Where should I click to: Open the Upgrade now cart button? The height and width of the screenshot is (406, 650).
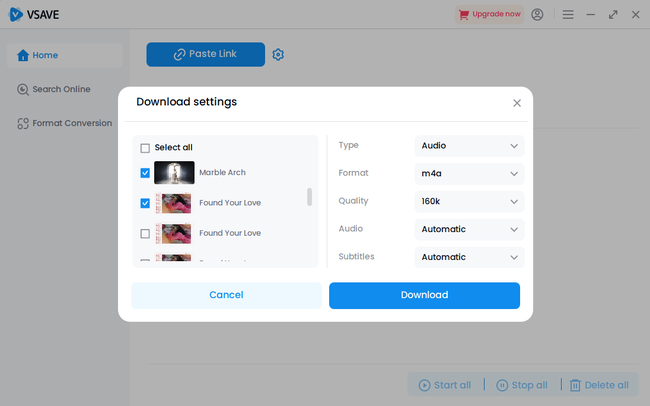(490, 15)
